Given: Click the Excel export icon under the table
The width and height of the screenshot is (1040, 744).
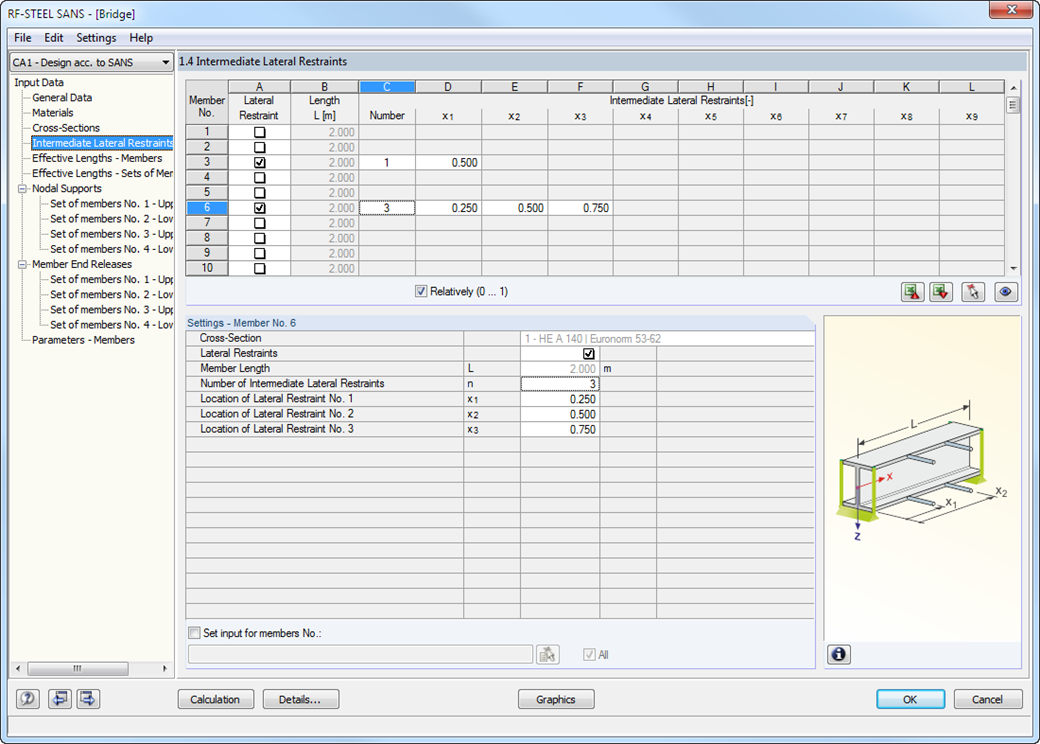Looking at the screenshot, I should [x=913, y=292].
